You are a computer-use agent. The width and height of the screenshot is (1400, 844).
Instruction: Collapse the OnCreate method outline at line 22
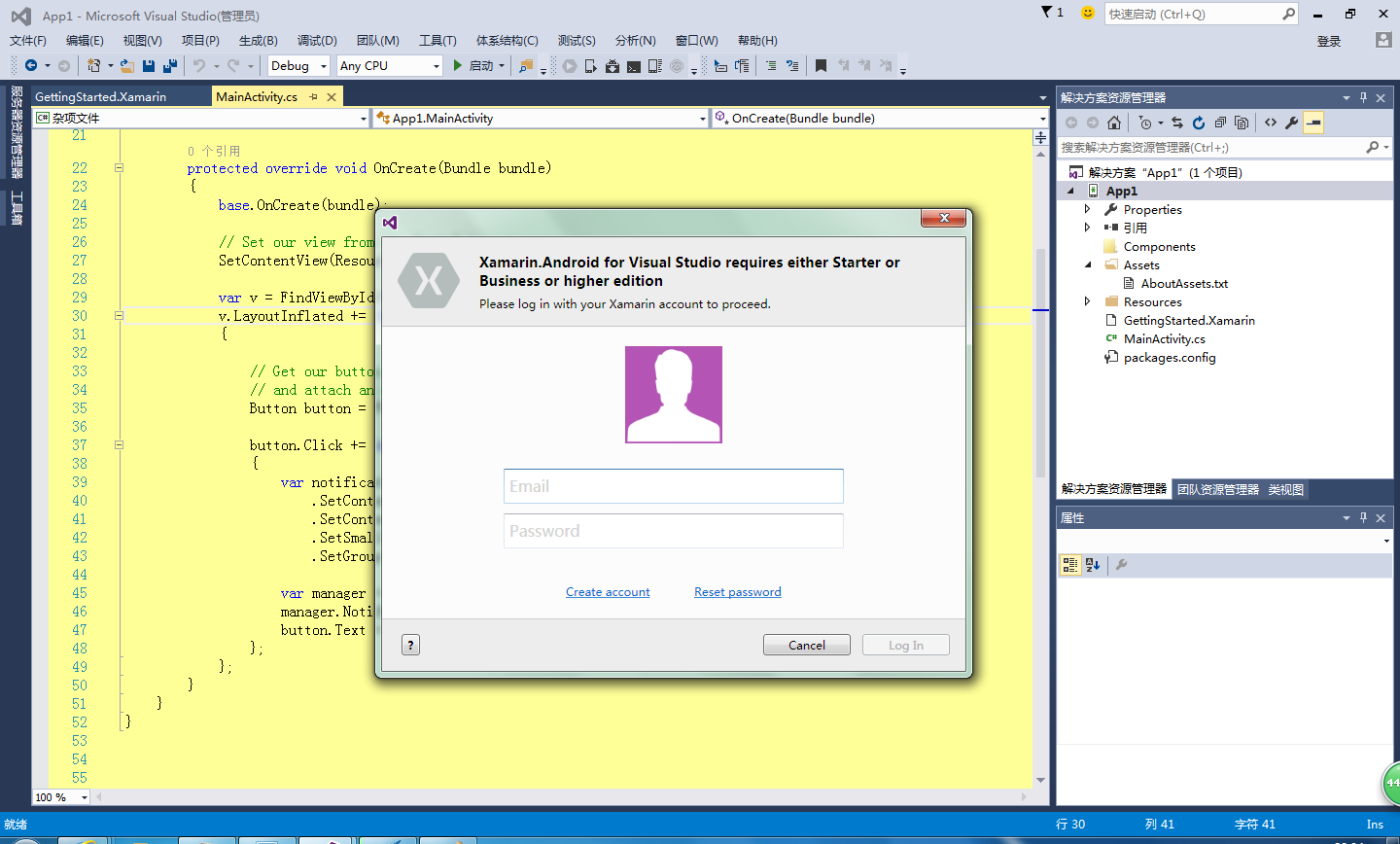[x=119, y=167]
